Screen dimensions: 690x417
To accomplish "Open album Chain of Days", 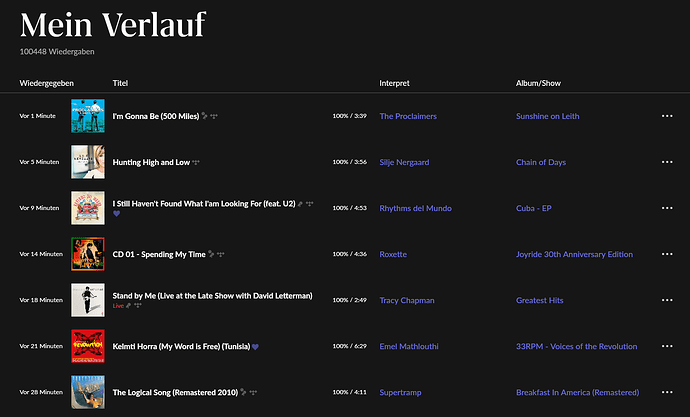I will click(x=541, y=162).
